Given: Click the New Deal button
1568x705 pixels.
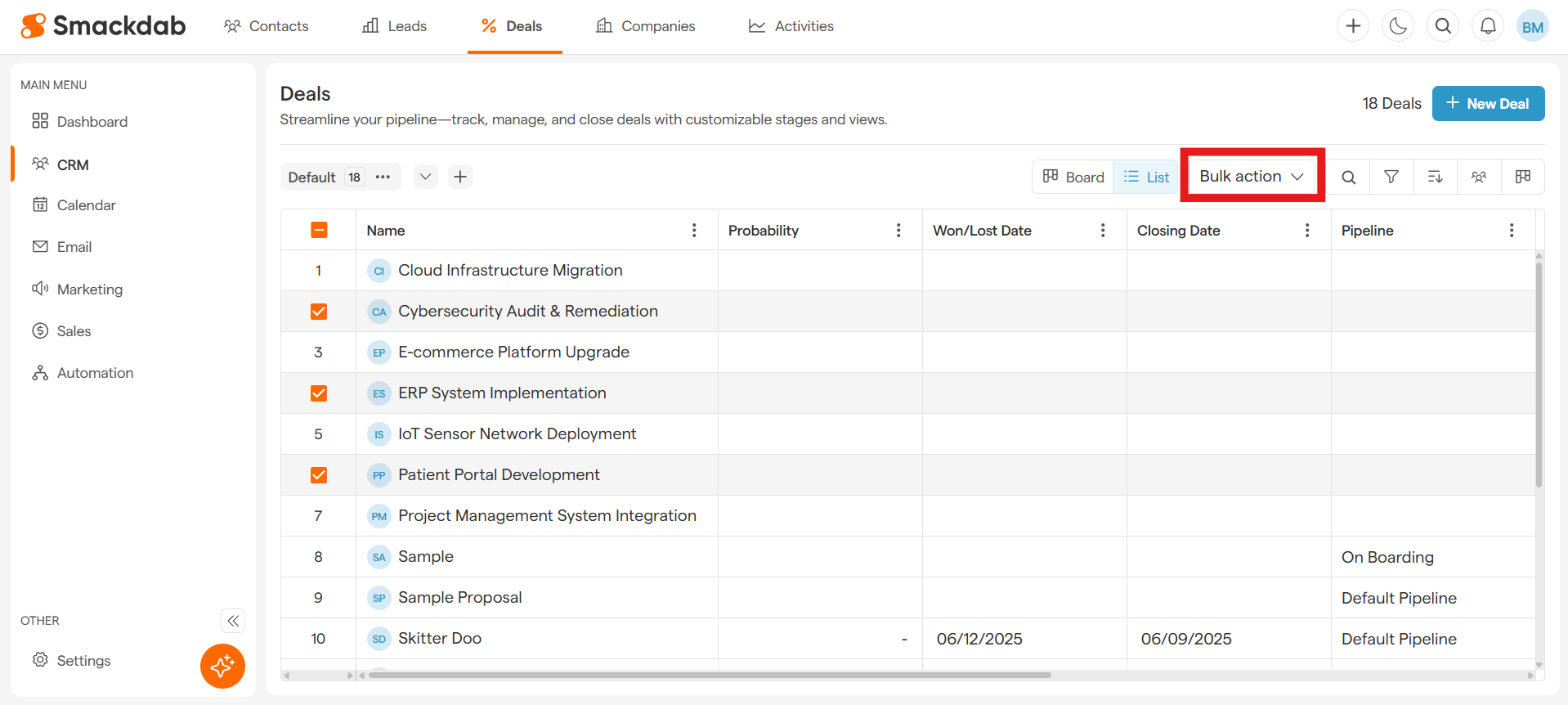Looking at the screenshot, I should tap(1488, 104).
